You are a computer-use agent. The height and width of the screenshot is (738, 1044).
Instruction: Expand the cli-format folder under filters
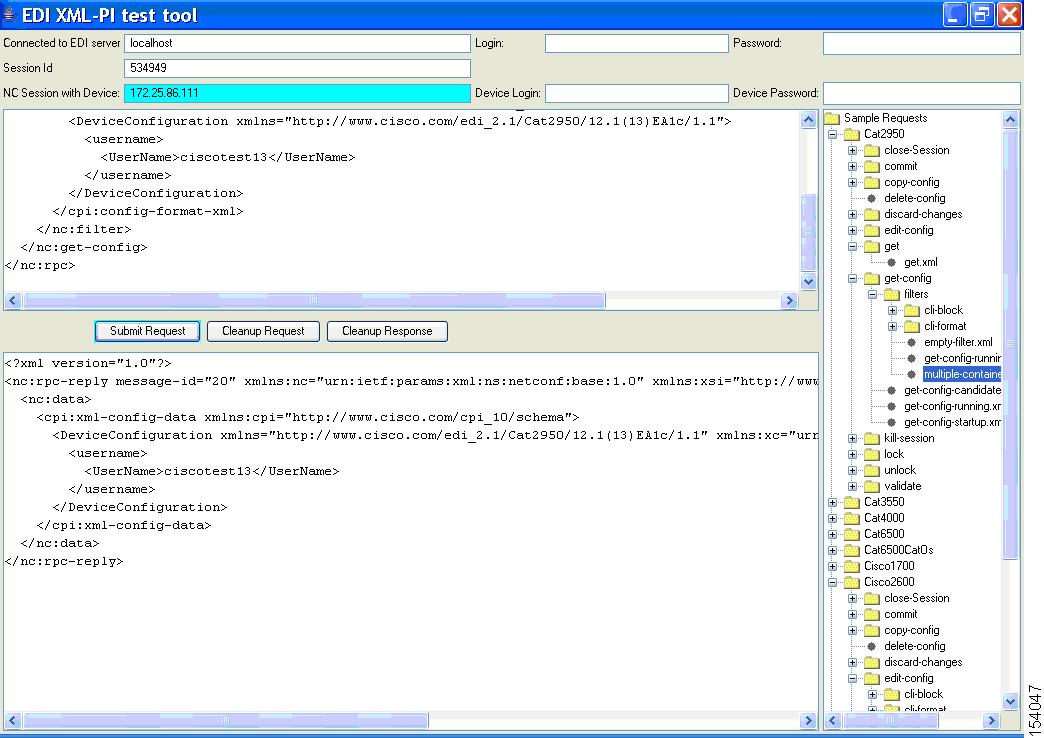coord(892,326)
